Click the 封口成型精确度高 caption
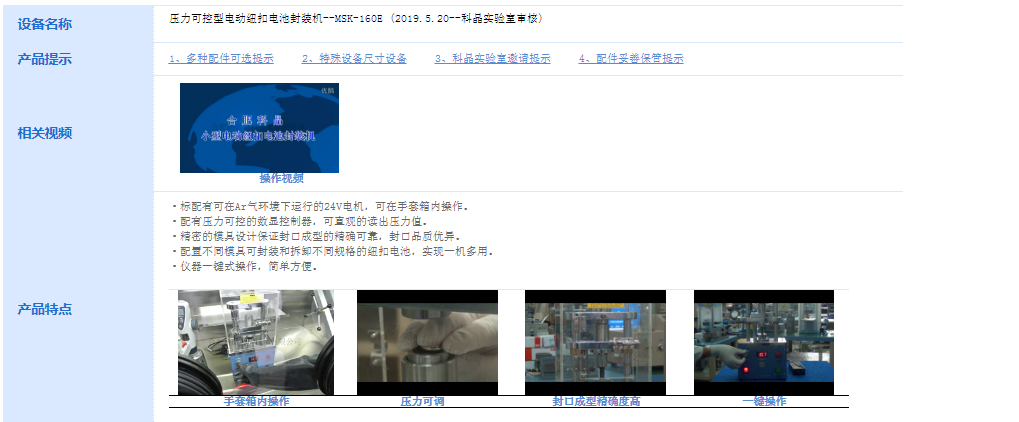 (597, 402)
